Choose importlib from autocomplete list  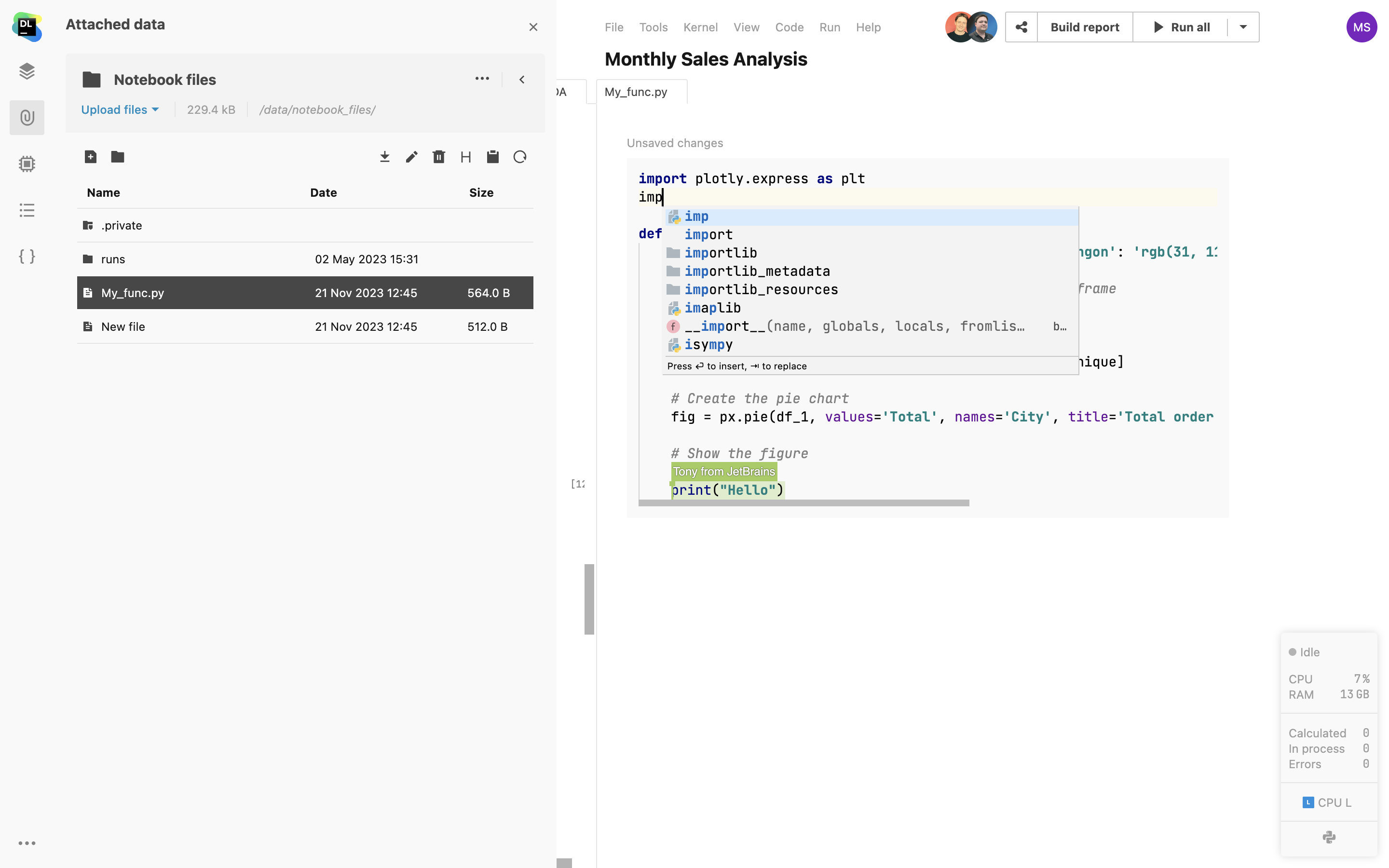pyautogui.click(x=721, y=253)
